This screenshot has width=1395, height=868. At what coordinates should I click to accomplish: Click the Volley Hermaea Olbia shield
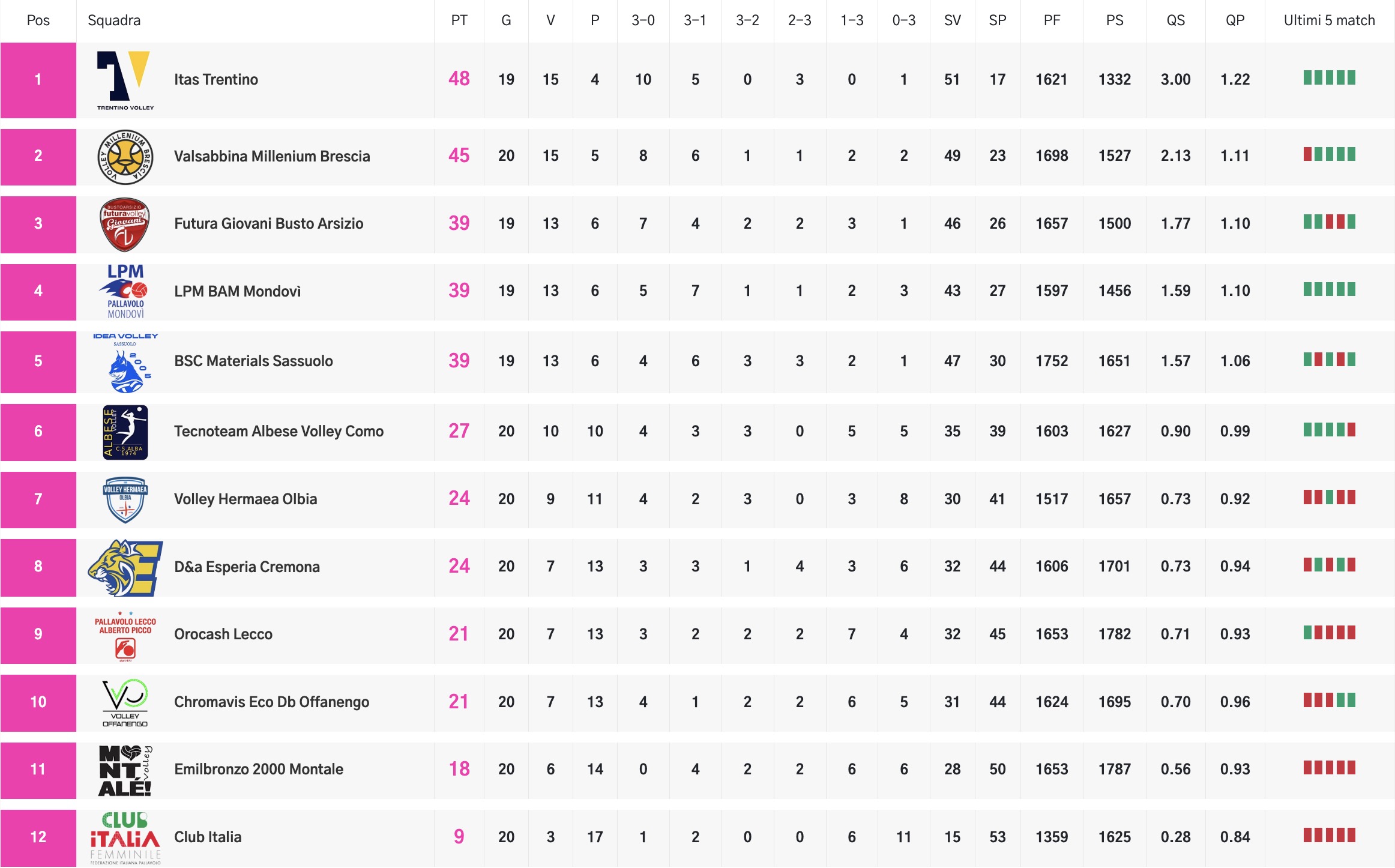click(125, 499)
